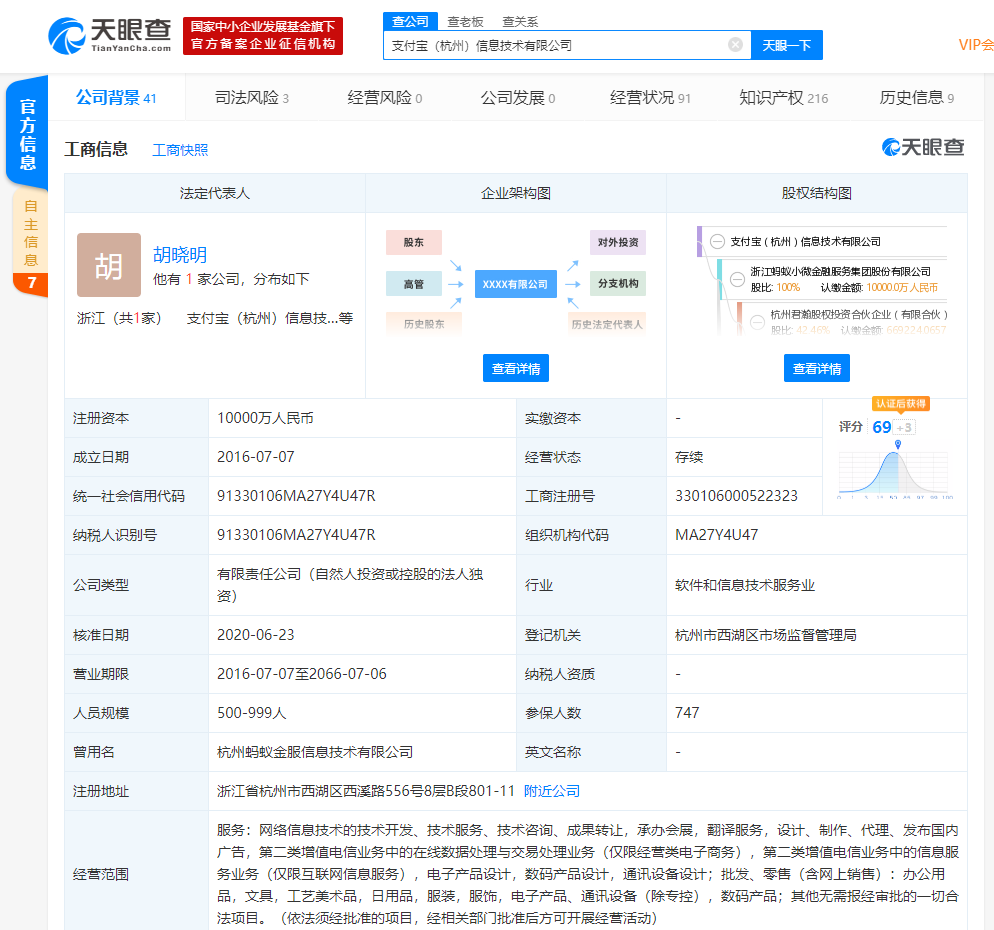Click the 天眼一下 search button
994x930 pixels.
787,45
